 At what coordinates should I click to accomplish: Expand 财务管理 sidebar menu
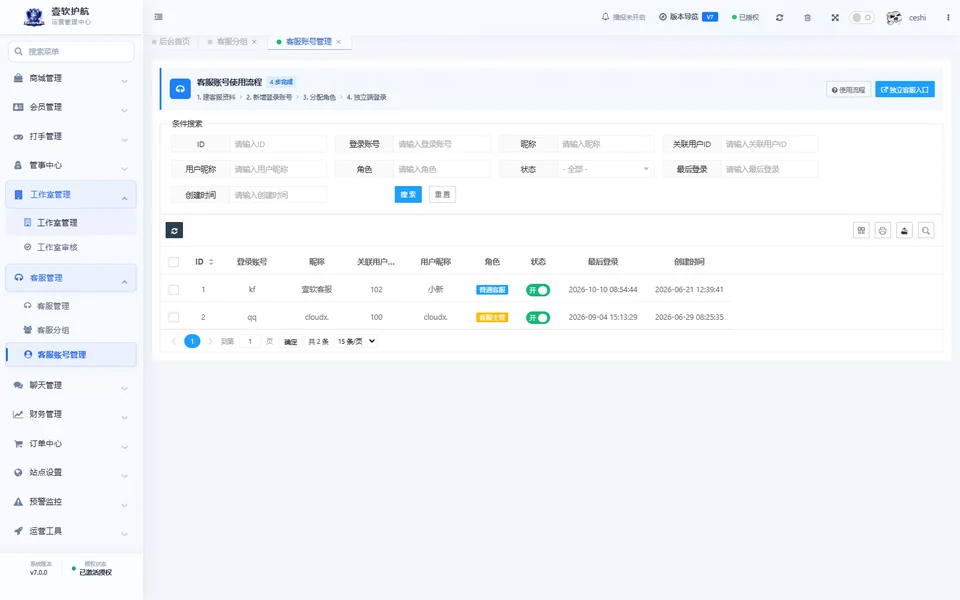point(71,414)
